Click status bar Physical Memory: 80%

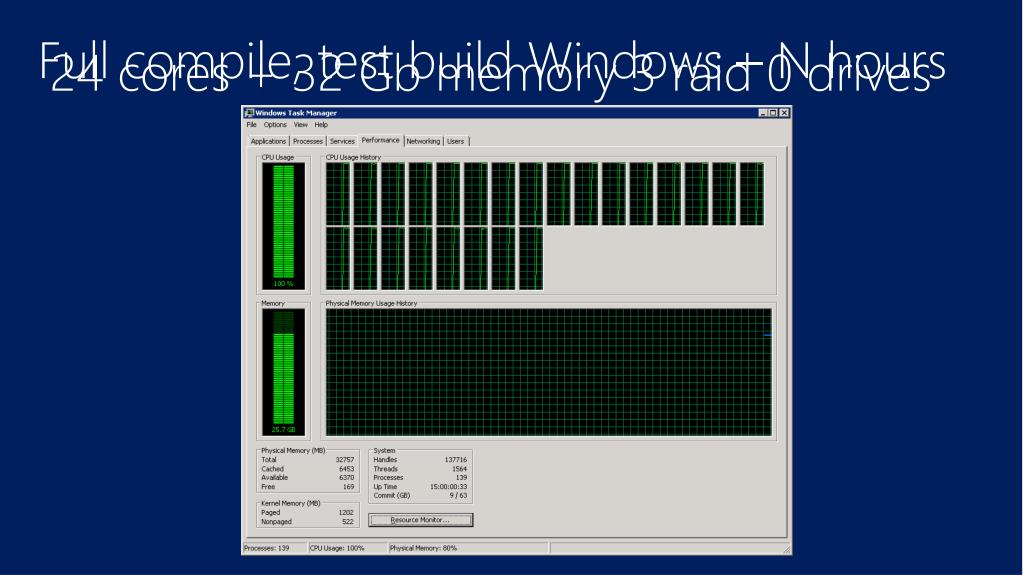pyautogui.click(x=423, y=548)
